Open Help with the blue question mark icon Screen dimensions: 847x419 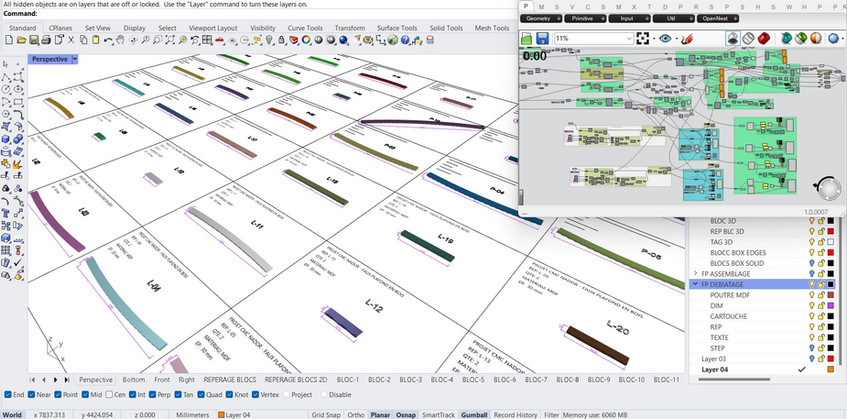click(x=405, y=40)
